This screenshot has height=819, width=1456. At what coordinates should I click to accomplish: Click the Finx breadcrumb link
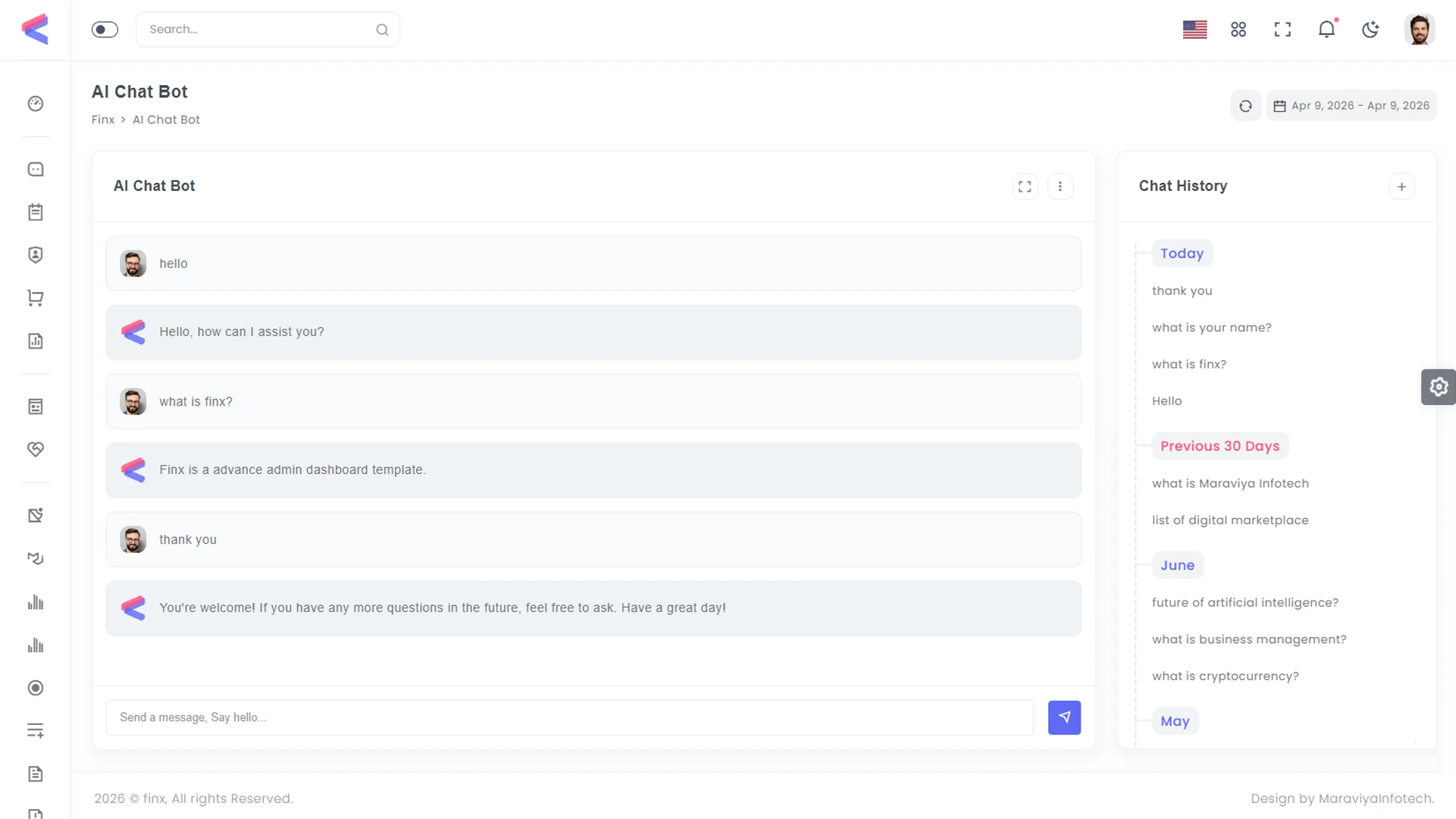(103, 120)
